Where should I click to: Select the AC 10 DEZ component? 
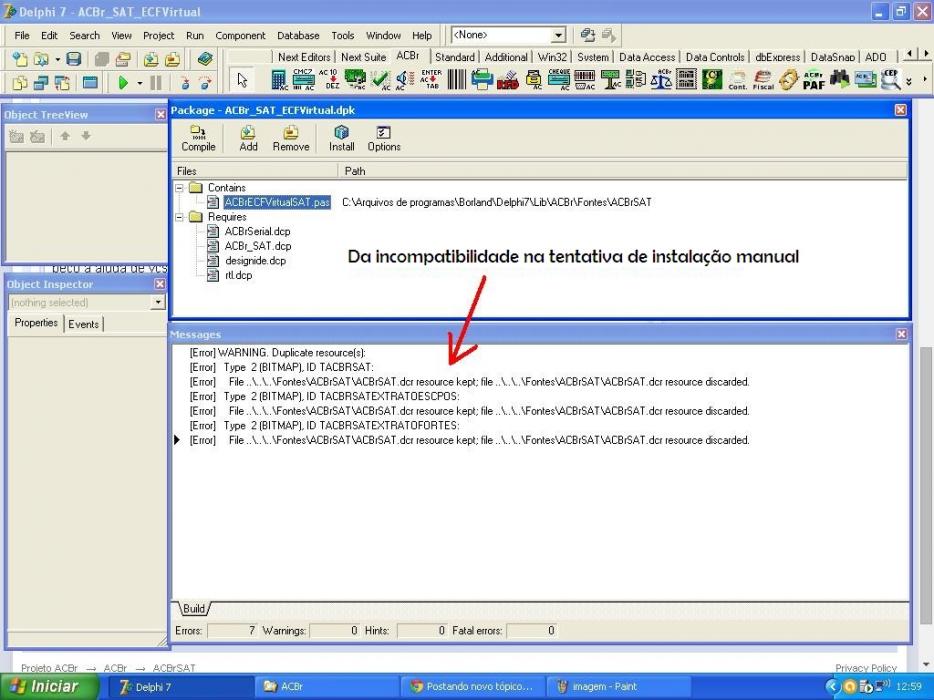328,80
